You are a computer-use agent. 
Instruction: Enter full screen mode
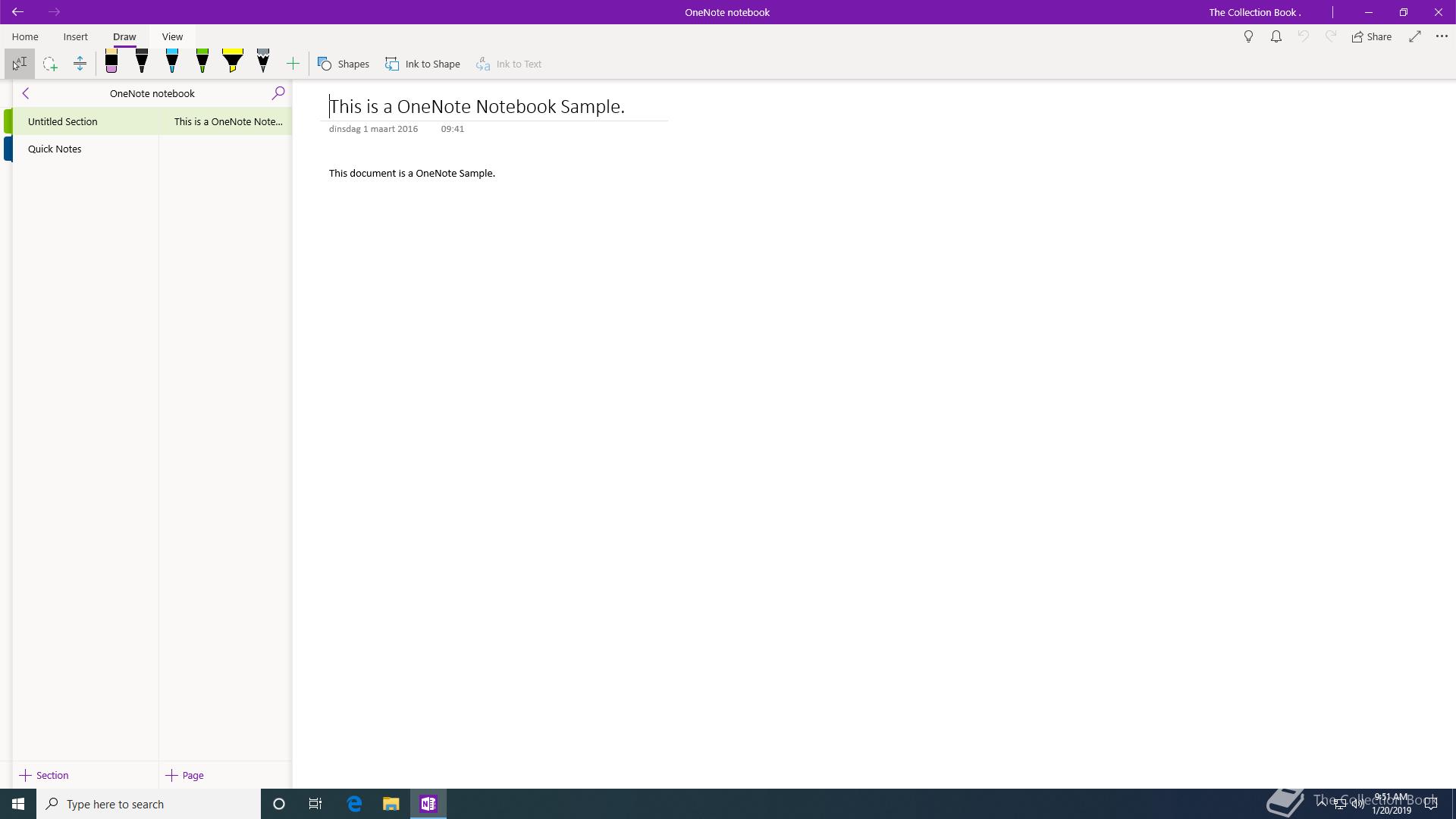coord(1415,36)
